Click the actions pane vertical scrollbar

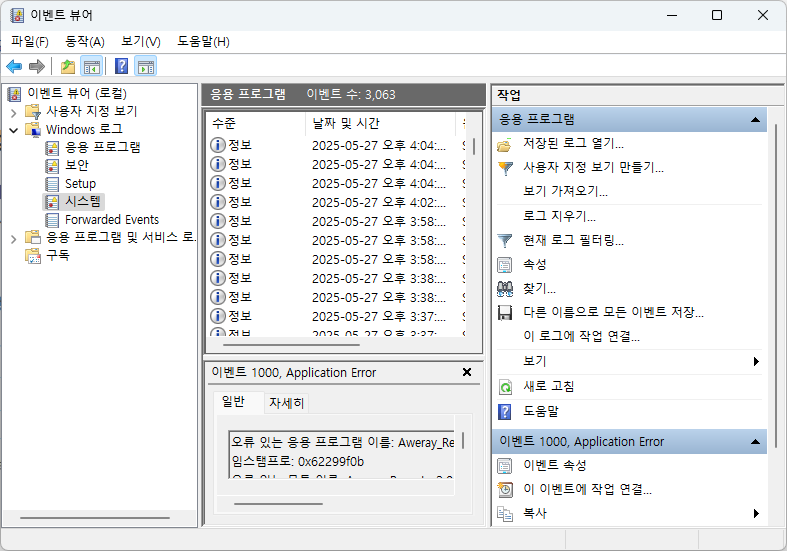coord(776,286)
